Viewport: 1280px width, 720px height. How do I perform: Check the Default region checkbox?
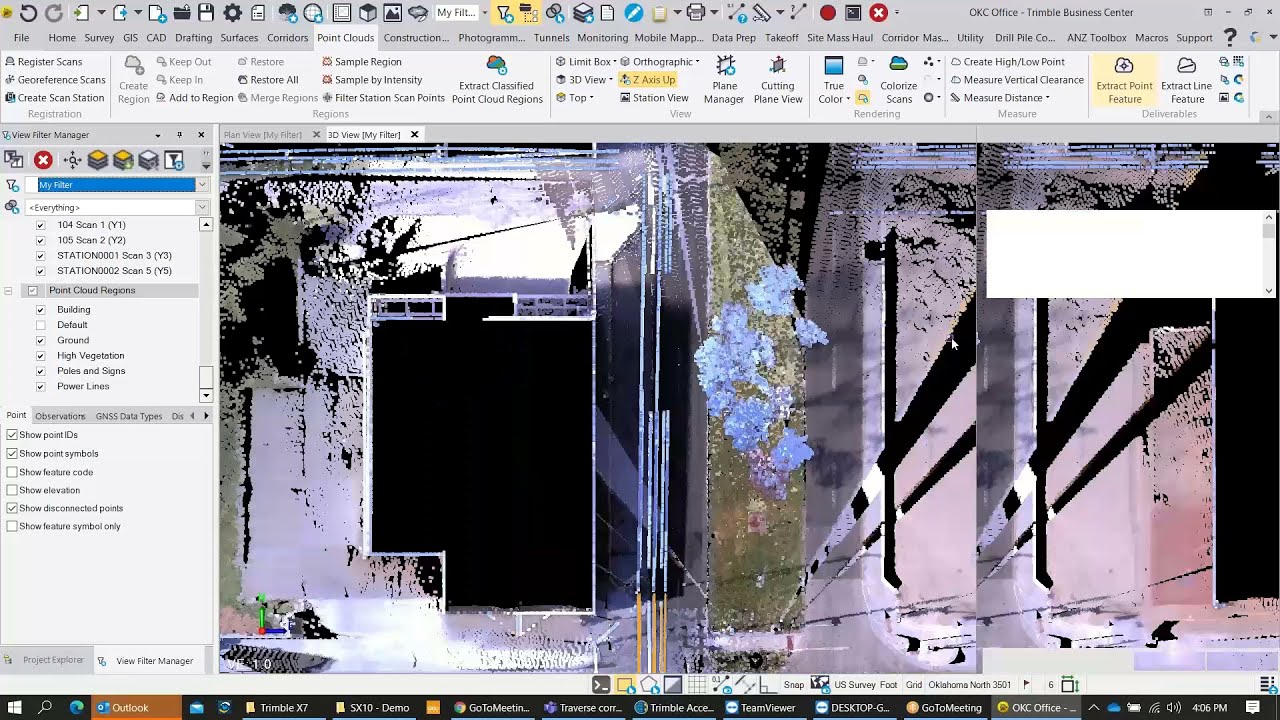pyautogui.click(x=41, y=325)
